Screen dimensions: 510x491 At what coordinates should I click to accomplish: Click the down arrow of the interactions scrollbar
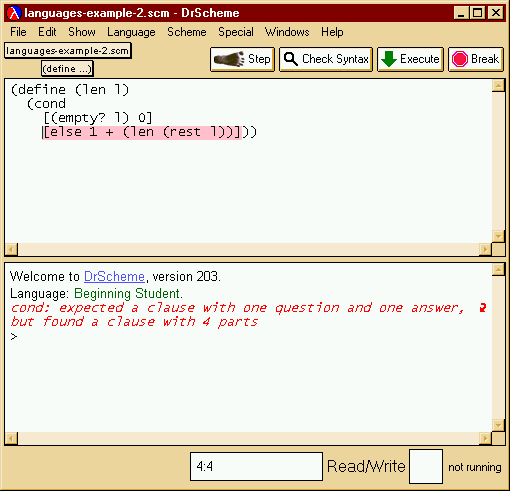(x=498, y=425)
